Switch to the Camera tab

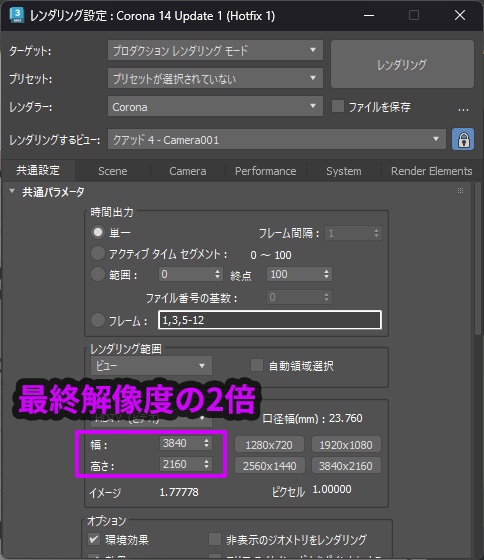click(188, 171)
